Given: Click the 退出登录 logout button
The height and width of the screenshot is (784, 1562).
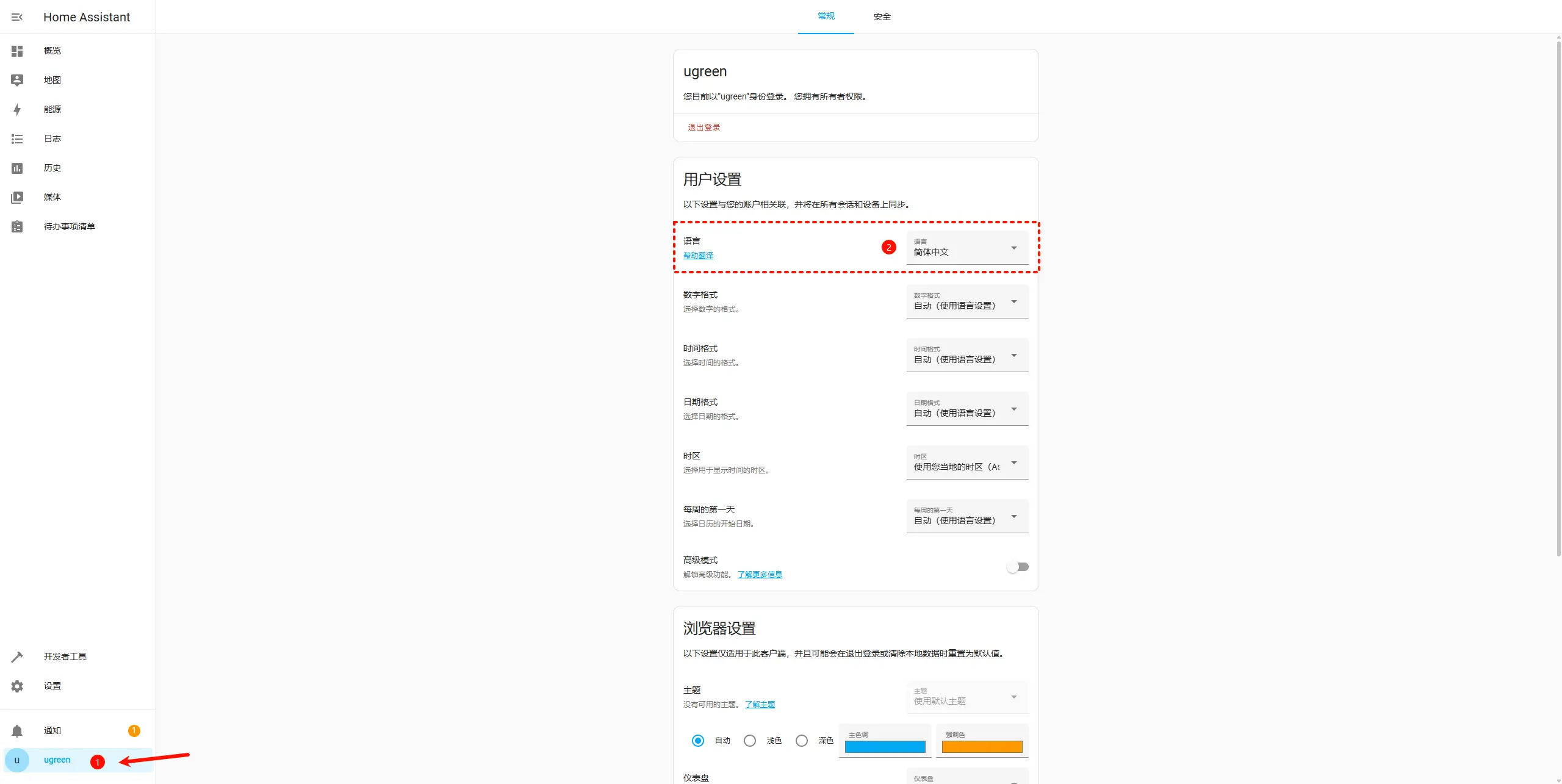Looking at the screenshot, I should tap(704, 128).
